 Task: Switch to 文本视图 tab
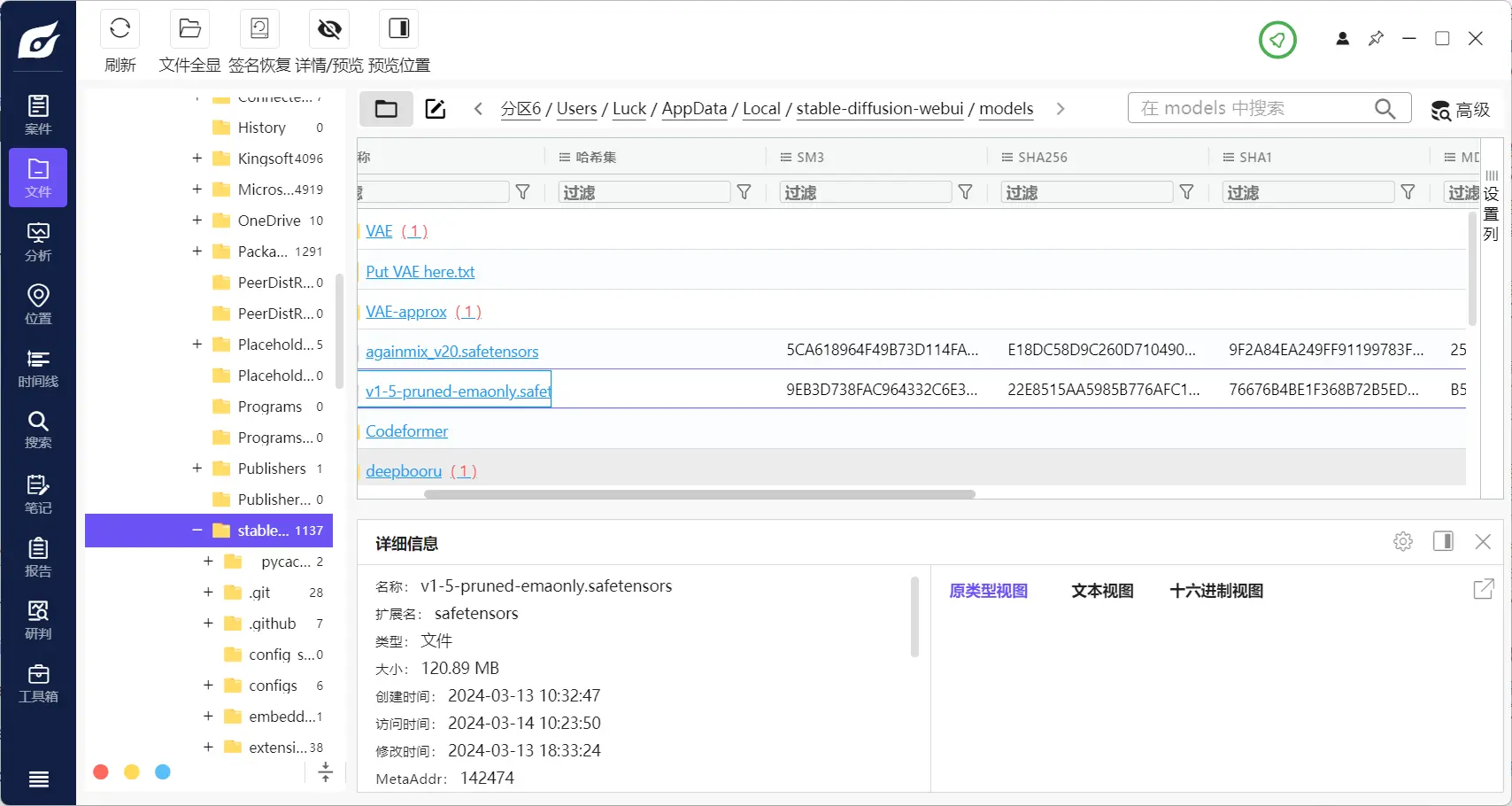tap(1102, 591)
